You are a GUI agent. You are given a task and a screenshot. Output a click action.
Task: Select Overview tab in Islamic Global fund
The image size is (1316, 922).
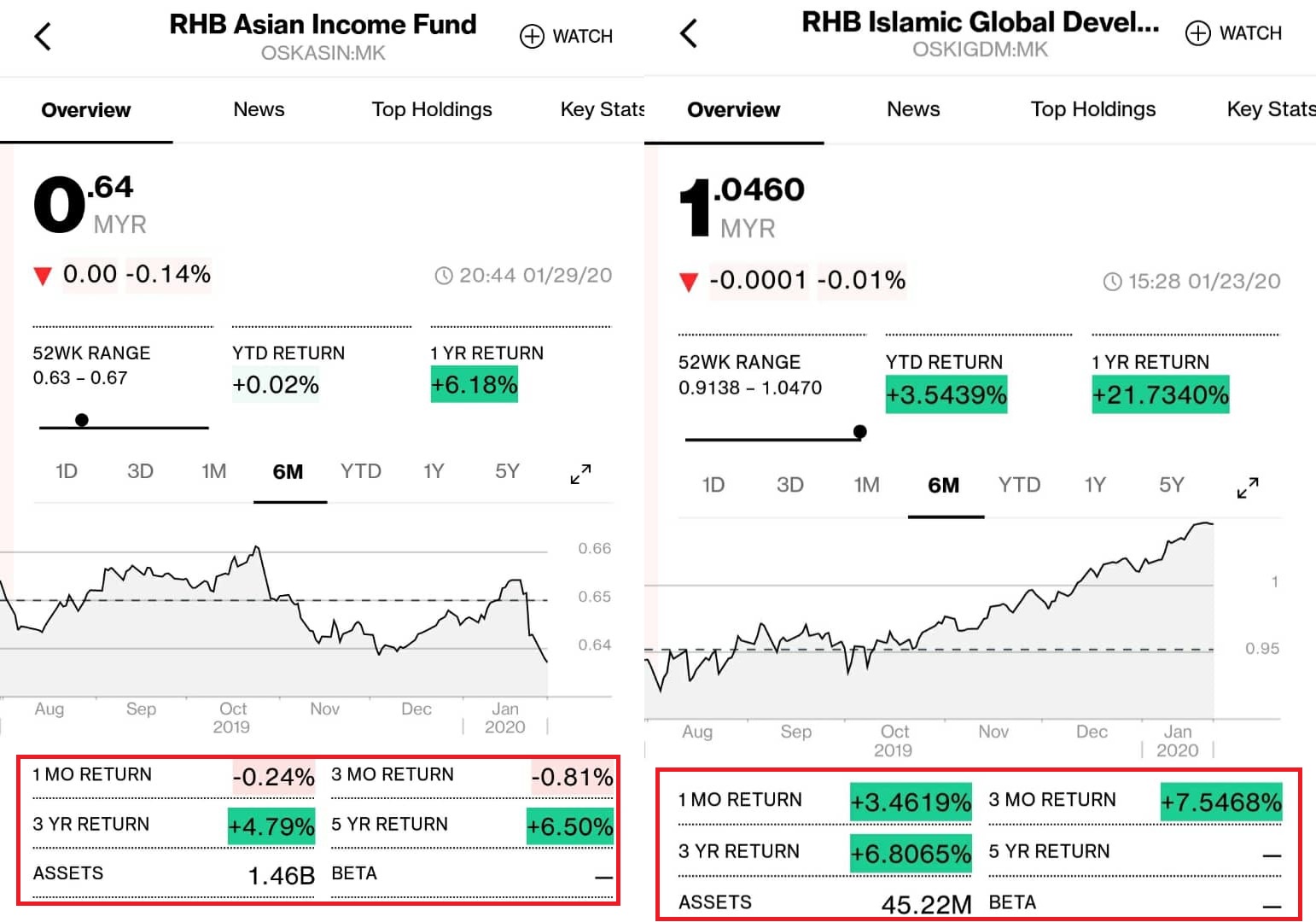(734, 110)
